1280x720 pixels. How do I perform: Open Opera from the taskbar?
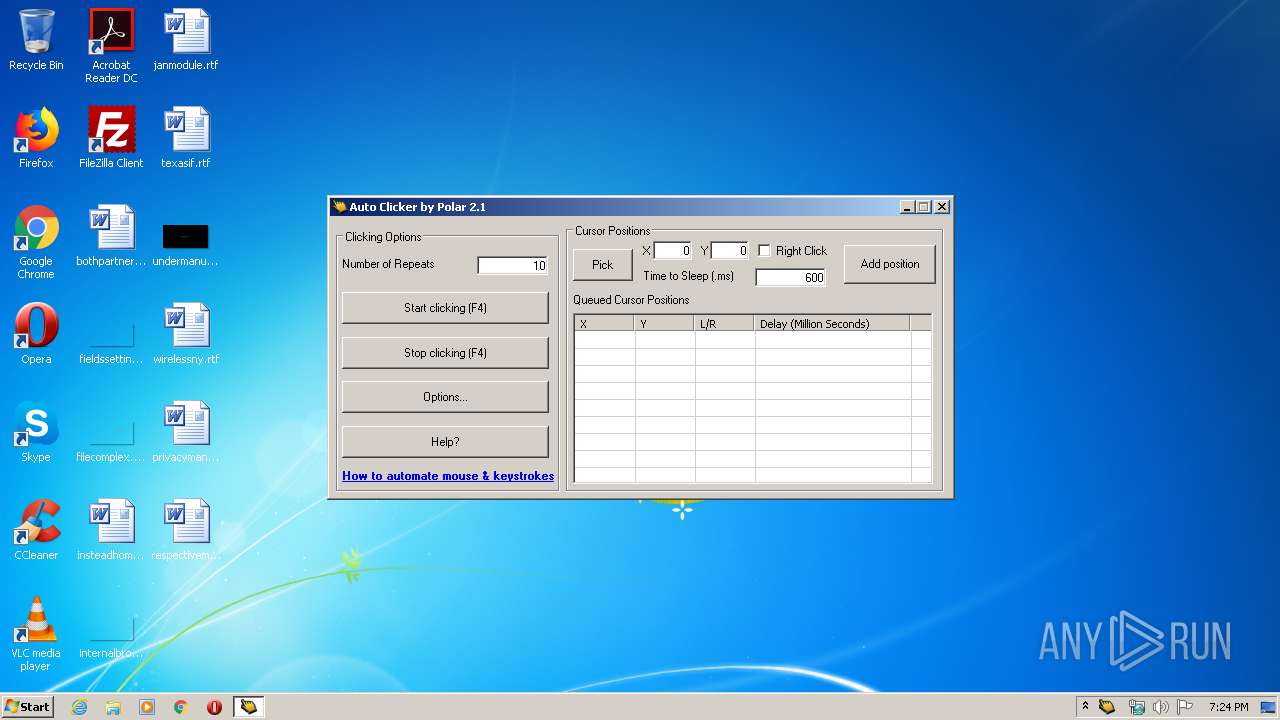tap(214, 707)
